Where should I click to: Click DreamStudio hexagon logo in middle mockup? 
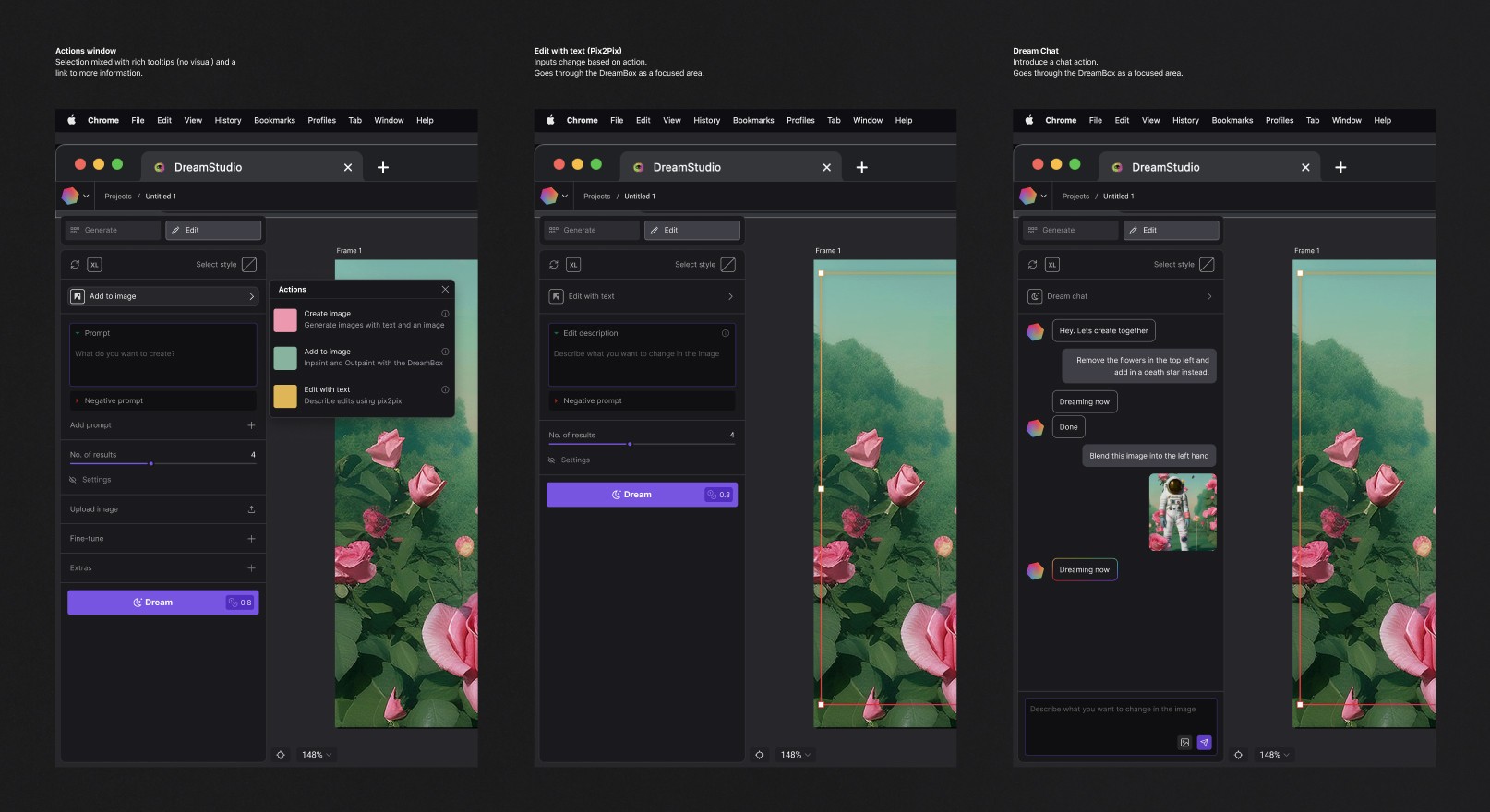[x=549, y=196]
